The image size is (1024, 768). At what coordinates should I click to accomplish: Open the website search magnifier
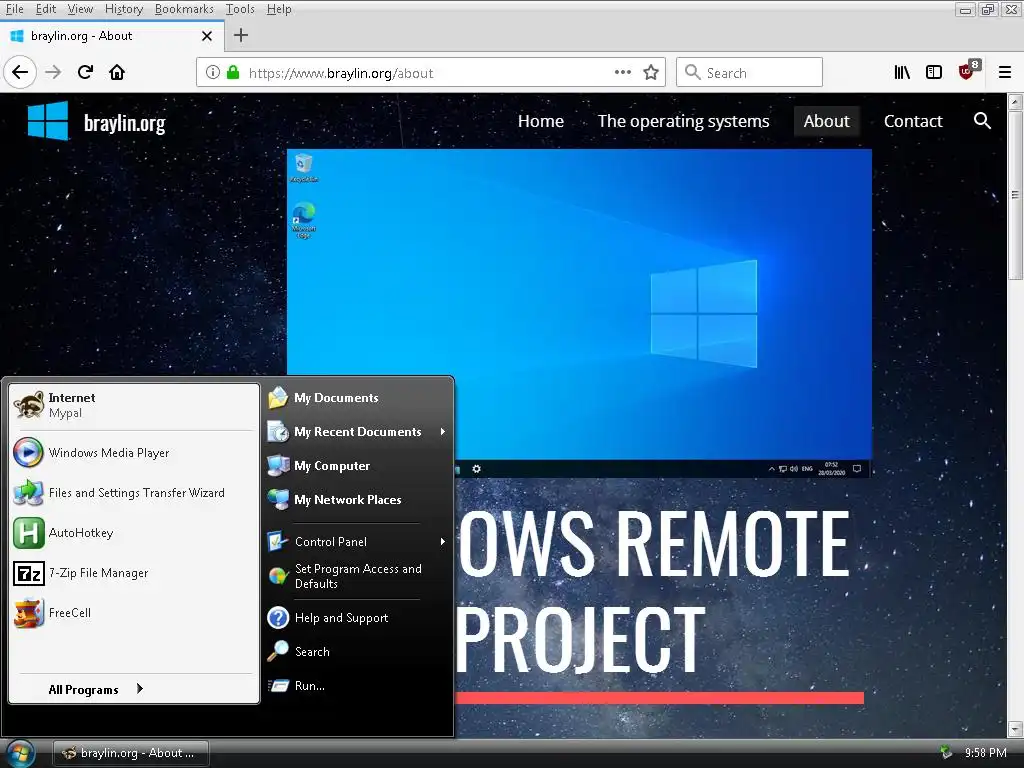click(x=982, y=121)
